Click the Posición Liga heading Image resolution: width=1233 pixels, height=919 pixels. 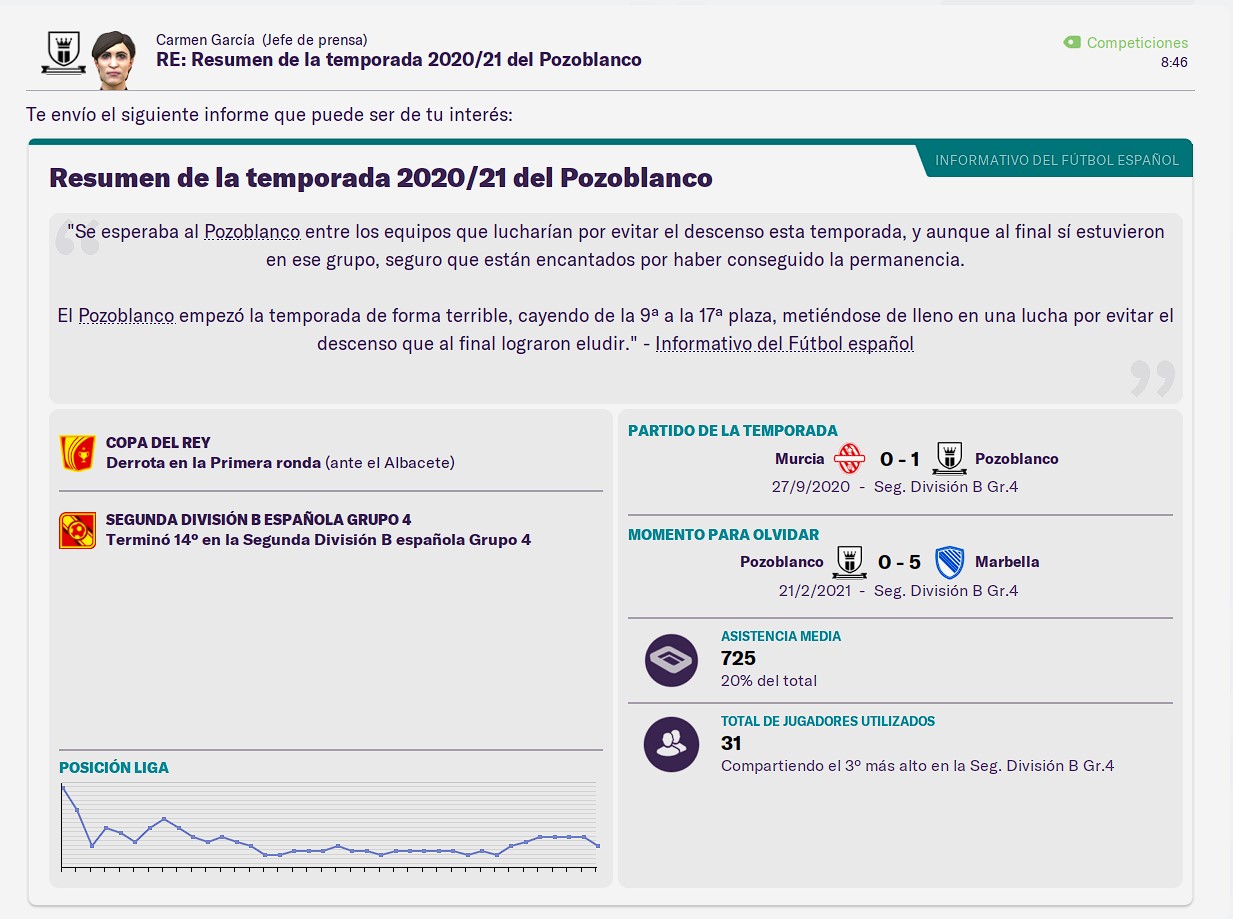point(114,768)
